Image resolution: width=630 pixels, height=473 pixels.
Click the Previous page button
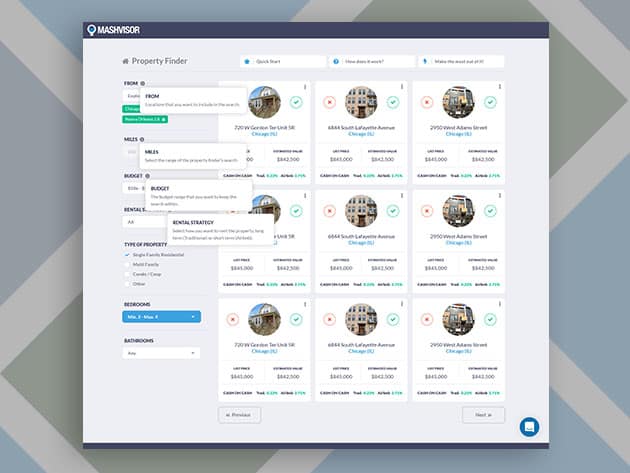(x=239, y=415)
